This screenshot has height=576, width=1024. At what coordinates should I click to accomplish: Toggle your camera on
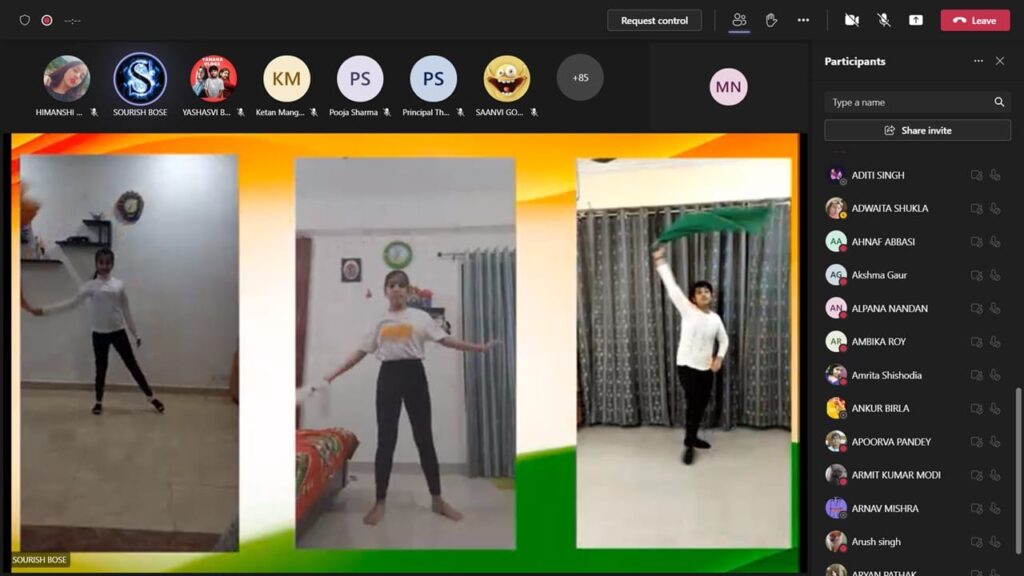(851, 20)
